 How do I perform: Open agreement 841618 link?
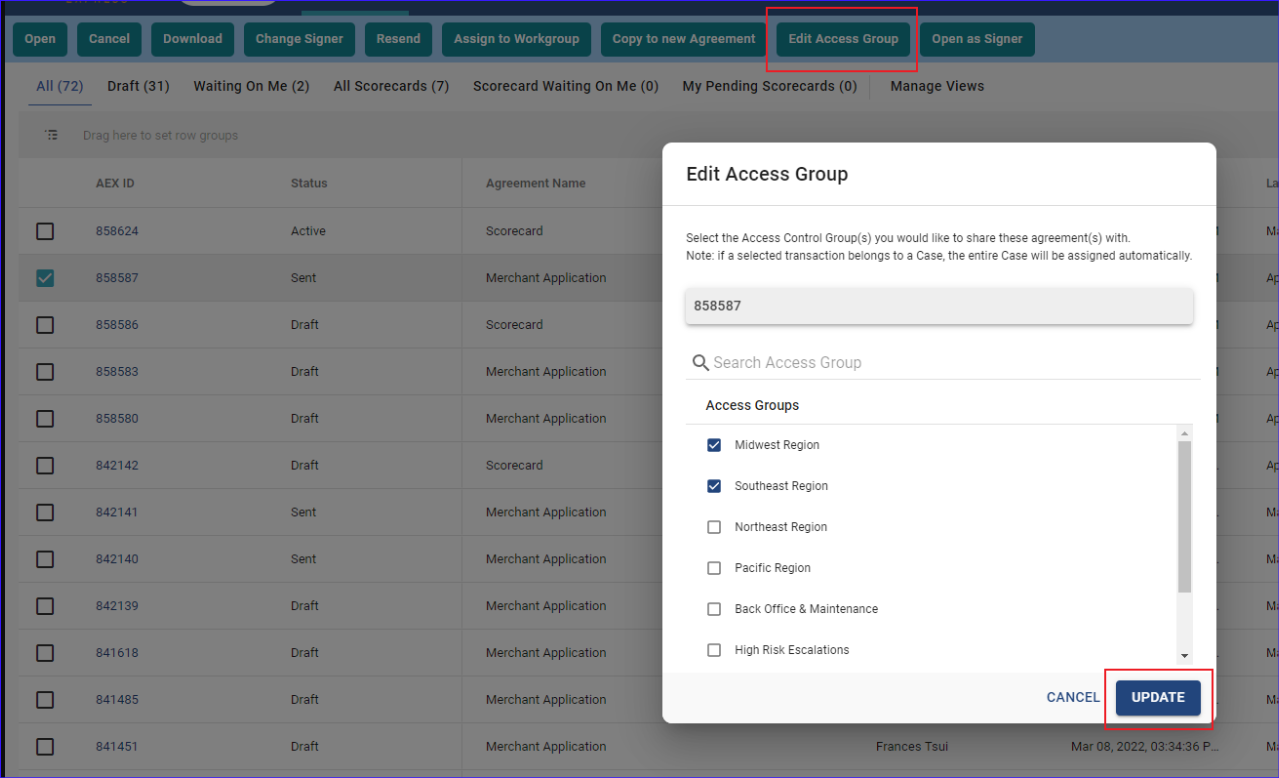click(117, 653)
